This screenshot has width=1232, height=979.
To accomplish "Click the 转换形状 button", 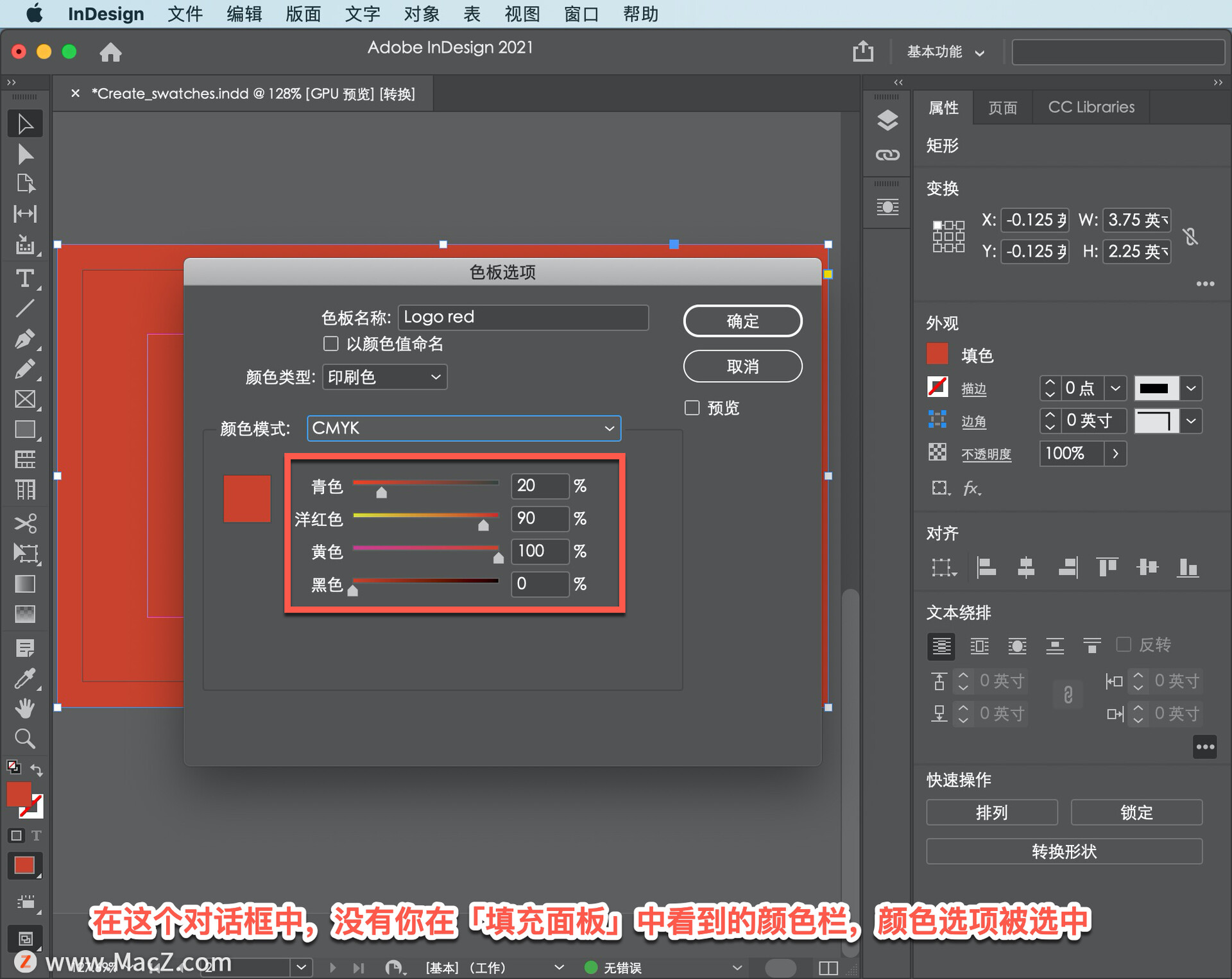I will (x=1063, y=851).
